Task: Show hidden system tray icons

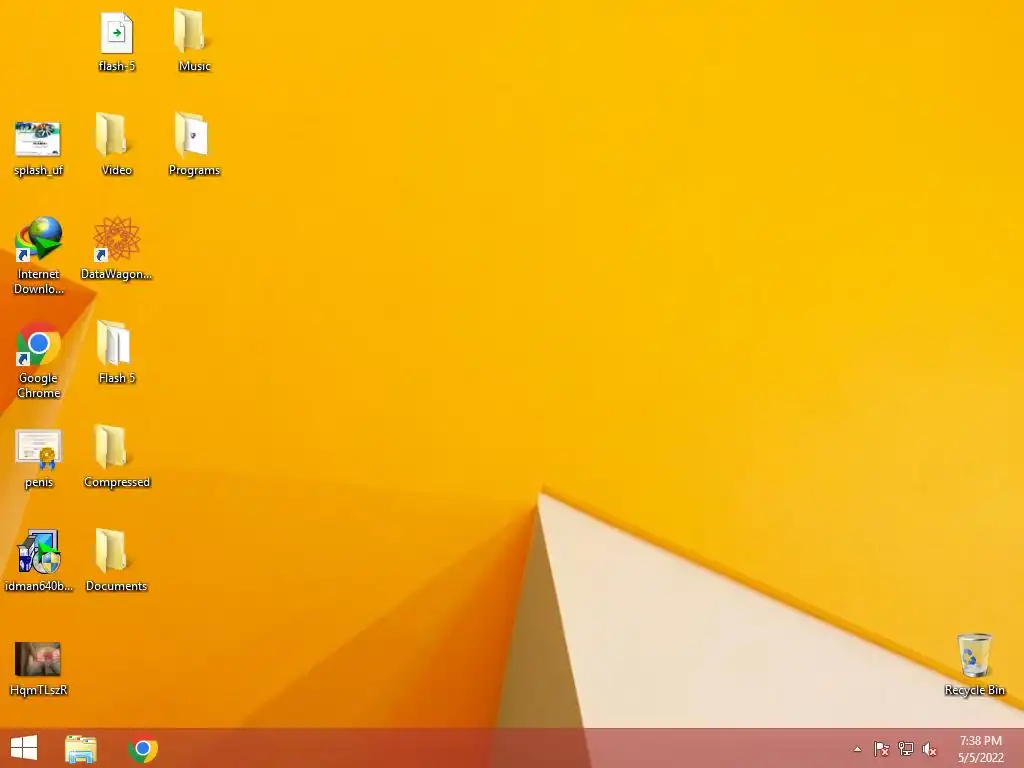Action: (857, 749)
